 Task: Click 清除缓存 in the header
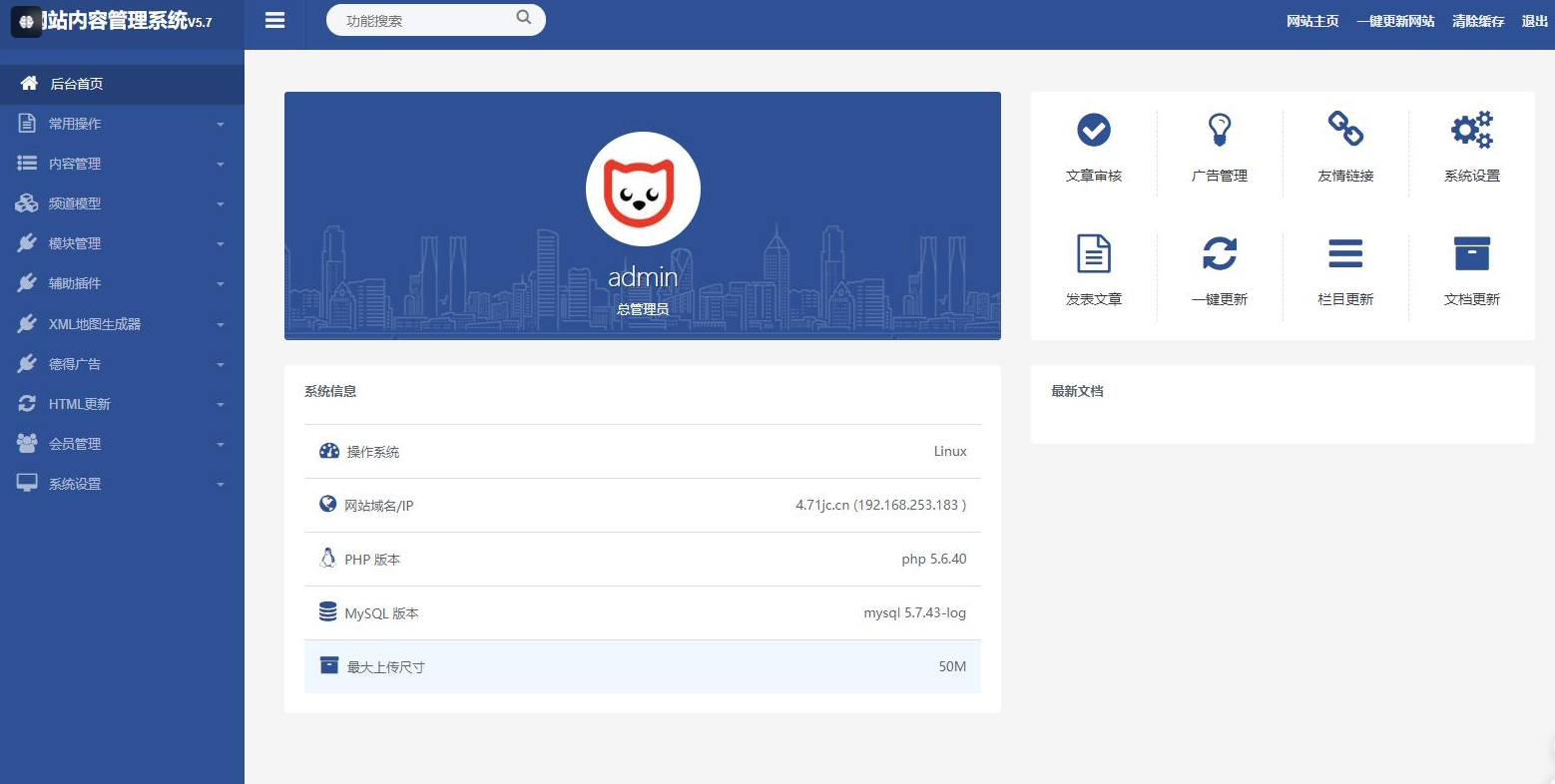tap(1477, 21)
